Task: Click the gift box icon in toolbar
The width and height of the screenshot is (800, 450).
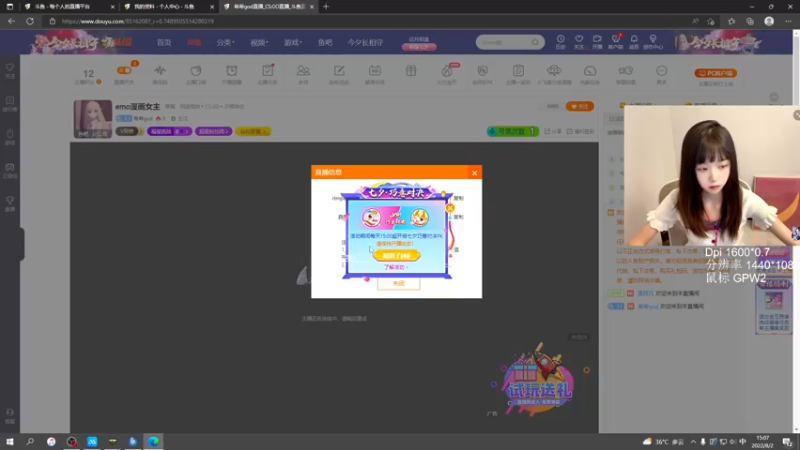Action: (x=411, y=70)
